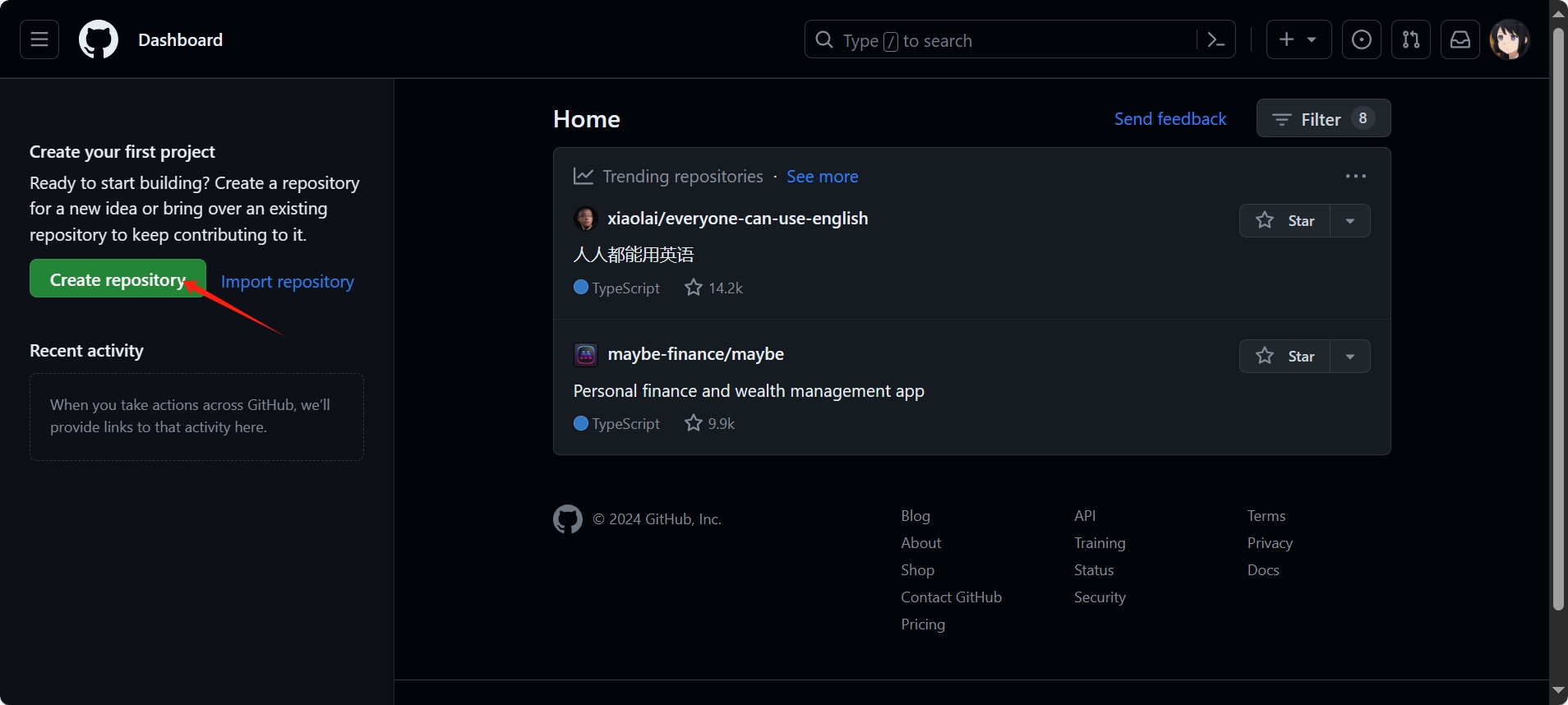Open the three-dot menu of Trending repositories
This screenshot has width=1568, height=705.
(x=1356, y=176)
